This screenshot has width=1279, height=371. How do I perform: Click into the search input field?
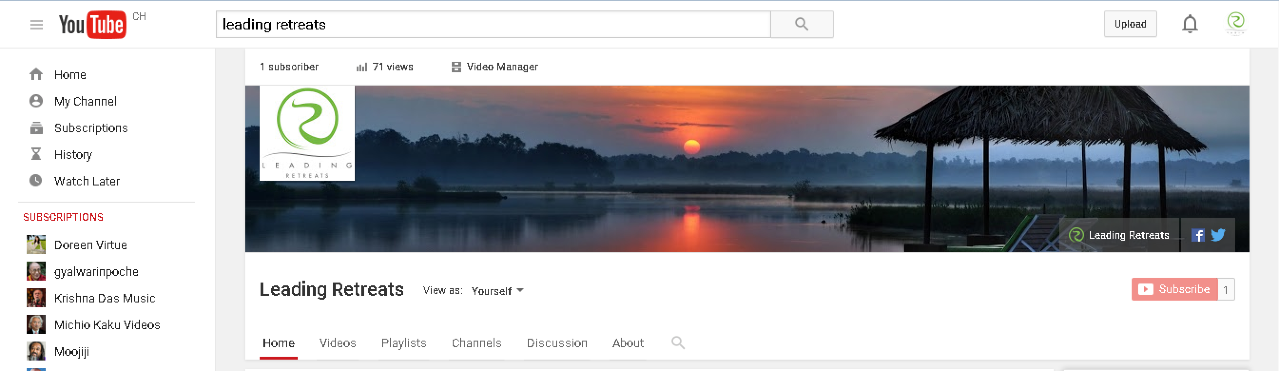click(x=493, y=25)
